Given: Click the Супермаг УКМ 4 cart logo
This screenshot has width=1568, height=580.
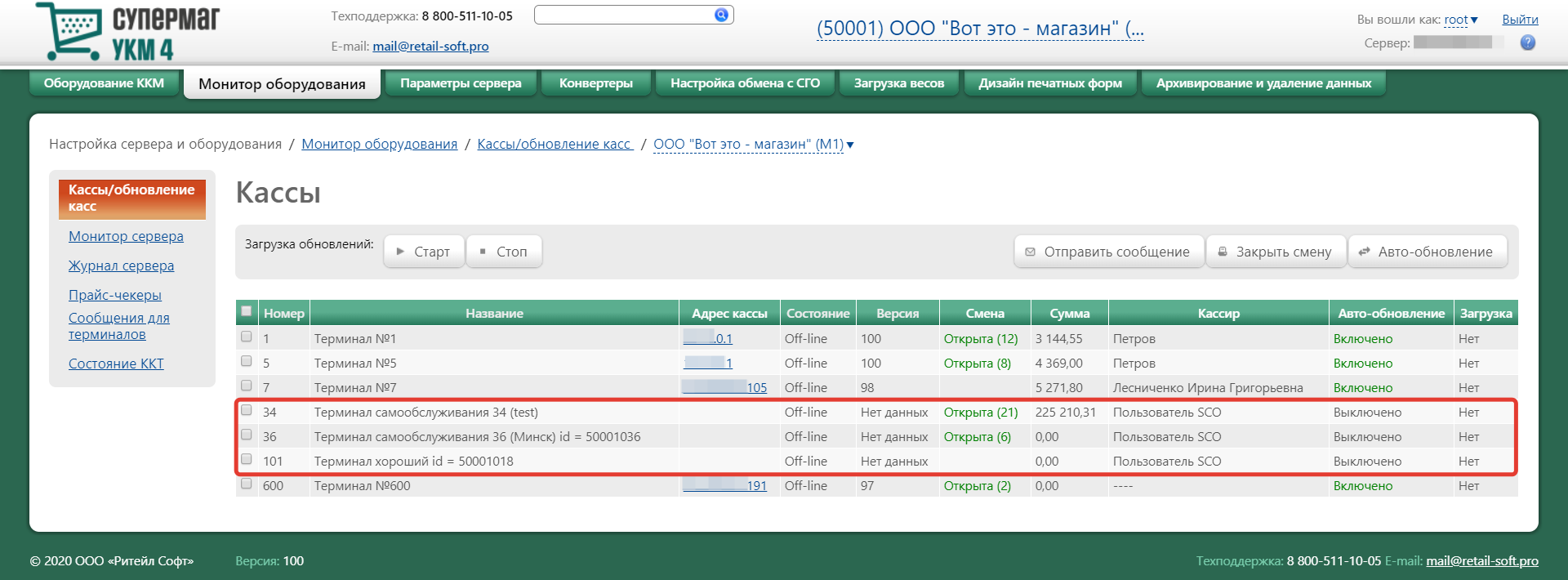Looking at the screenshot, I should [x=128, y=32].
